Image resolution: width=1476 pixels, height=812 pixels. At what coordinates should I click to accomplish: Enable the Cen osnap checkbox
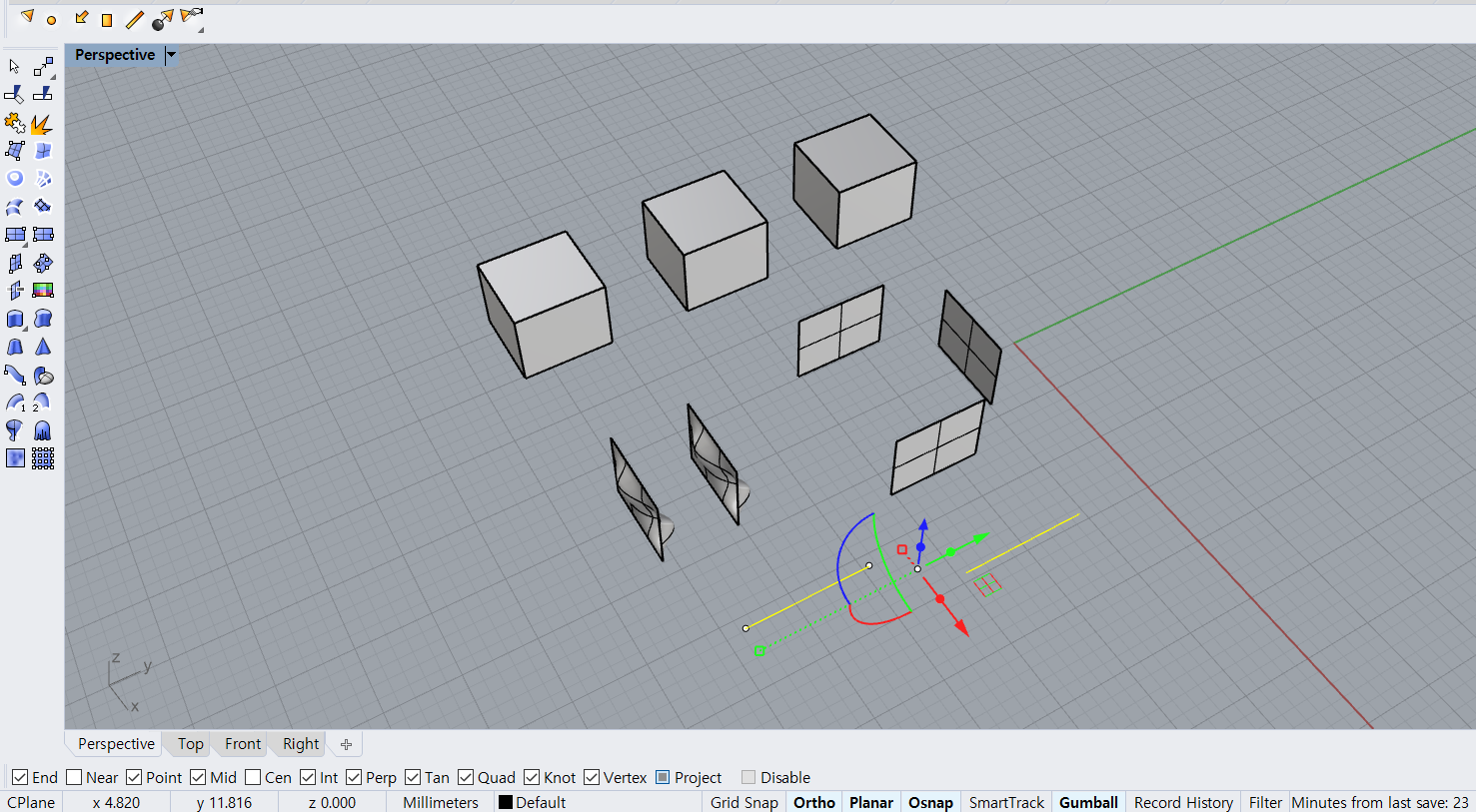[x=253, y=777]
